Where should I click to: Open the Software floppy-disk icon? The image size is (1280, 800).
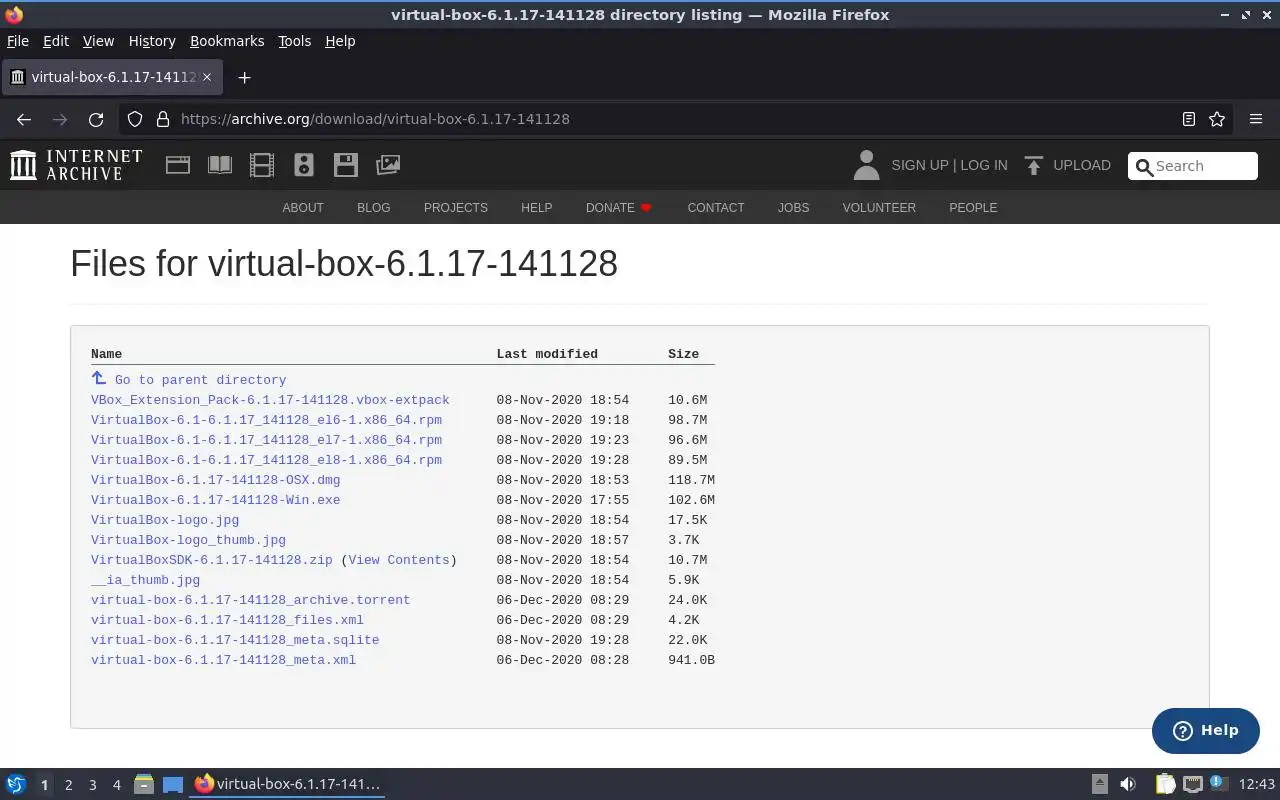pyautogui.click(x=346, y=165)
